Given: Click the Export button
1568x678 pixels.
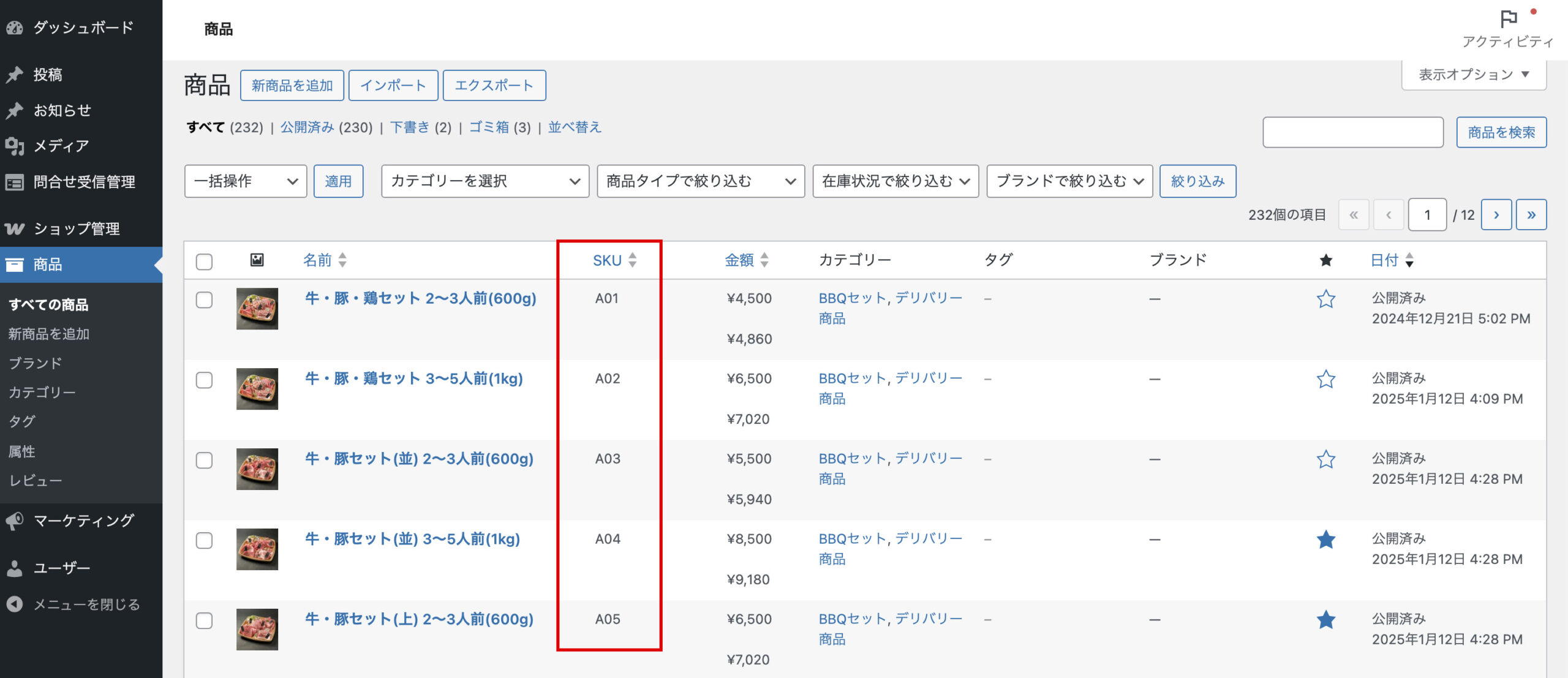Looking at the screenshot, I should 494,86.
